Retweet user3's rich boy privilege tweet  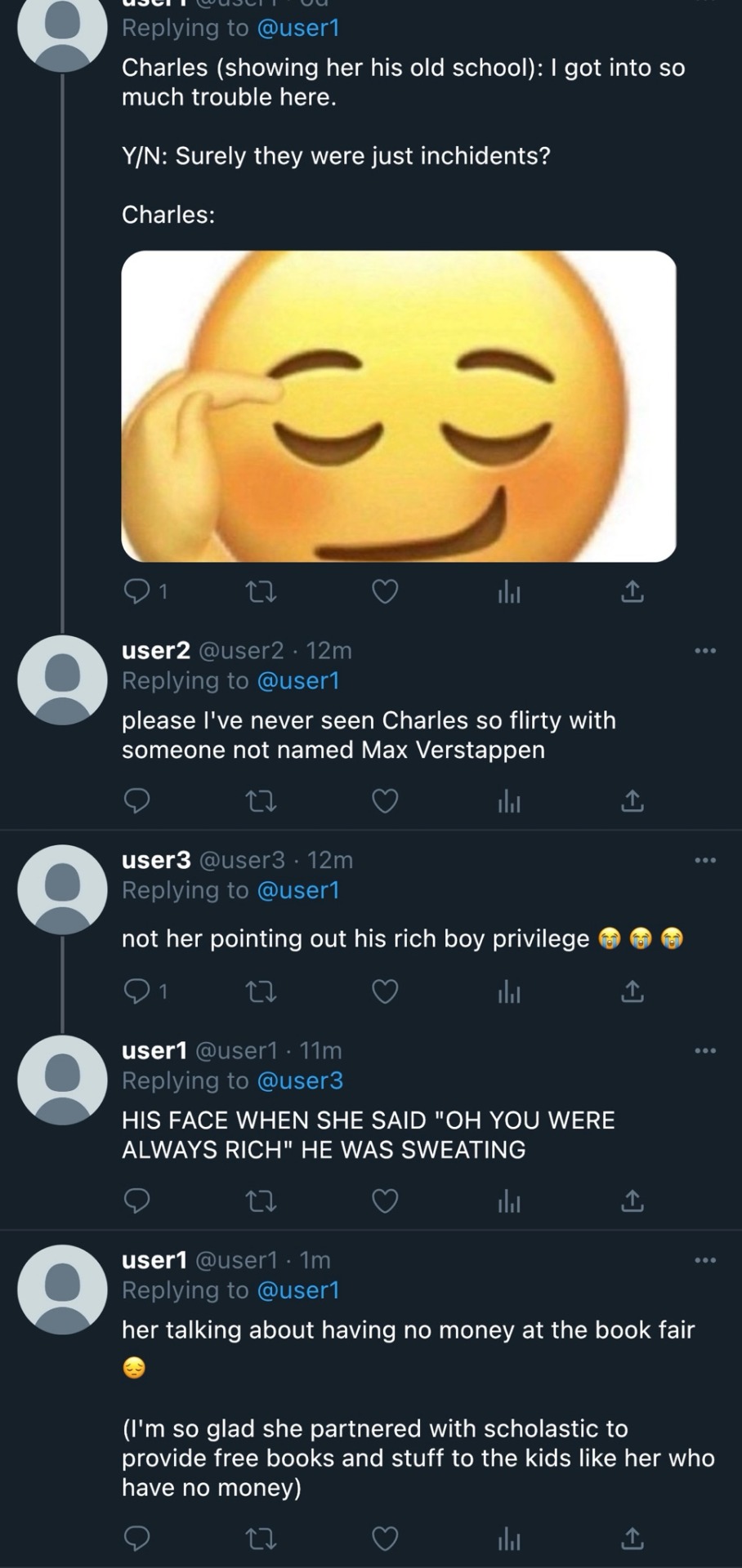(x=261, y=991)
